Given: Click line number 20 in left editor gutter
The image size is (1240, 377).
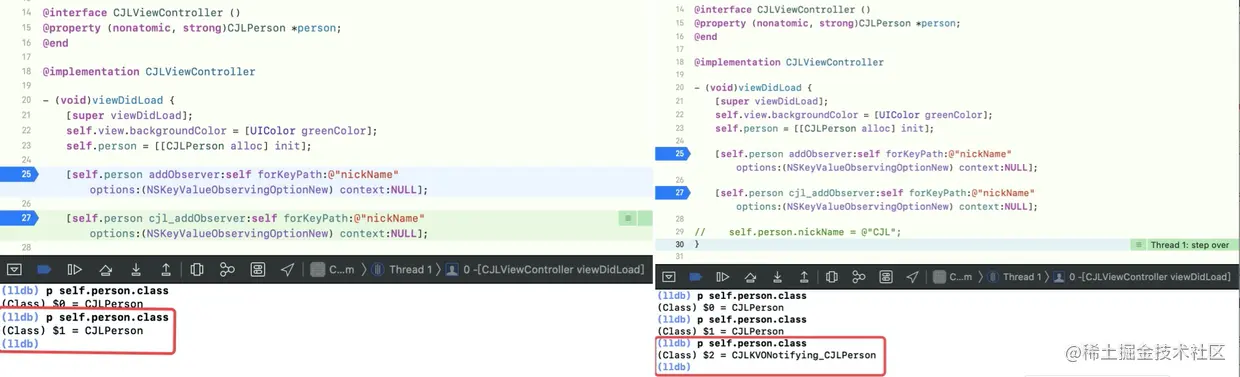Looking at the screenshot, I should click(27, 100).
